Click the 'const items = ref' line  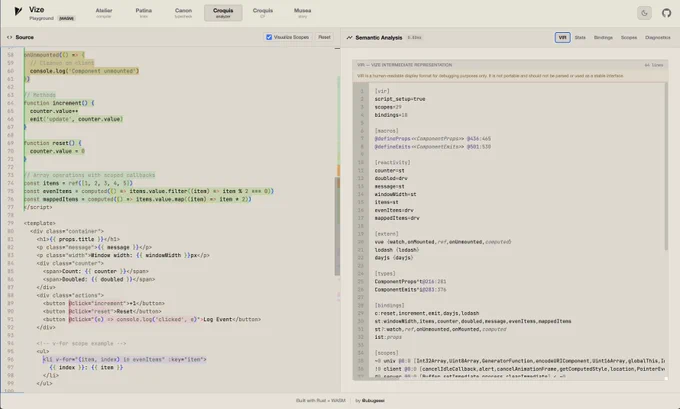(78, 183)
